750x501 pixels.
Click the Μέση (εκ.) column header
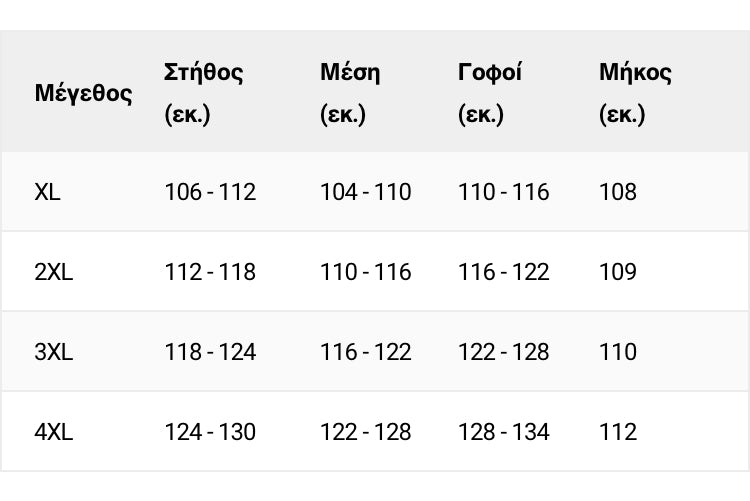pyautogui.click(x=350, y=93)
